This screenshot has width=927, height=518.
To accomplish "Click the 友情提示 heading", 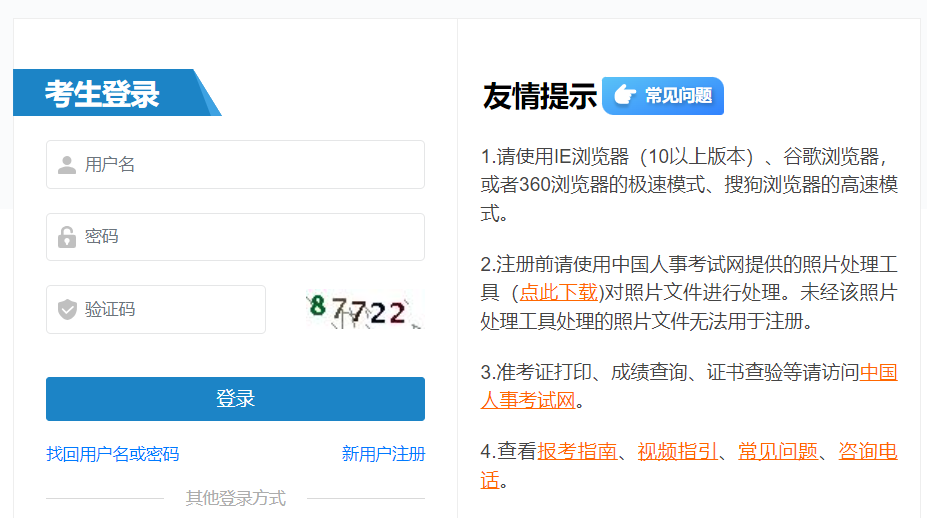I will 539,96.
